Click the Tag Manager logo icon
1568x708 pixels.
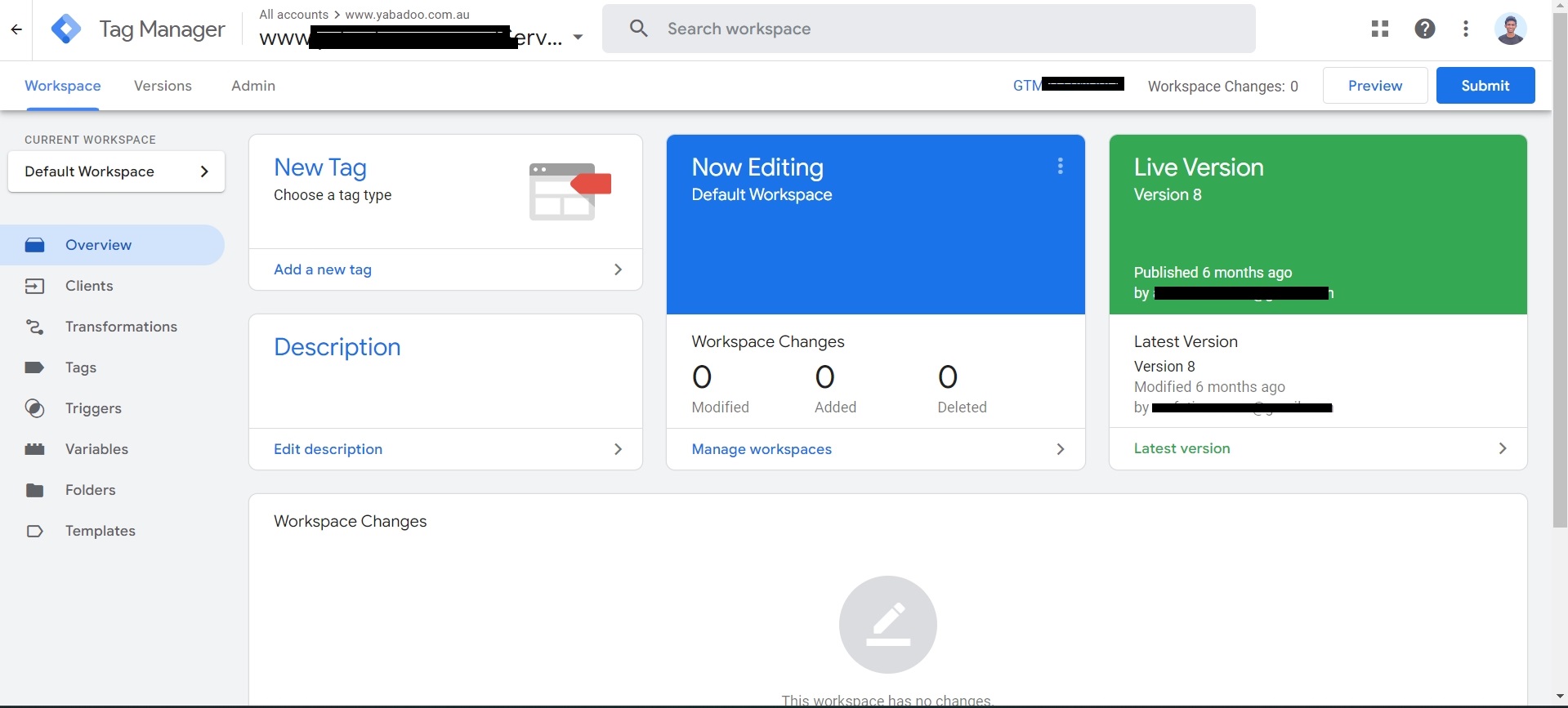65,29
